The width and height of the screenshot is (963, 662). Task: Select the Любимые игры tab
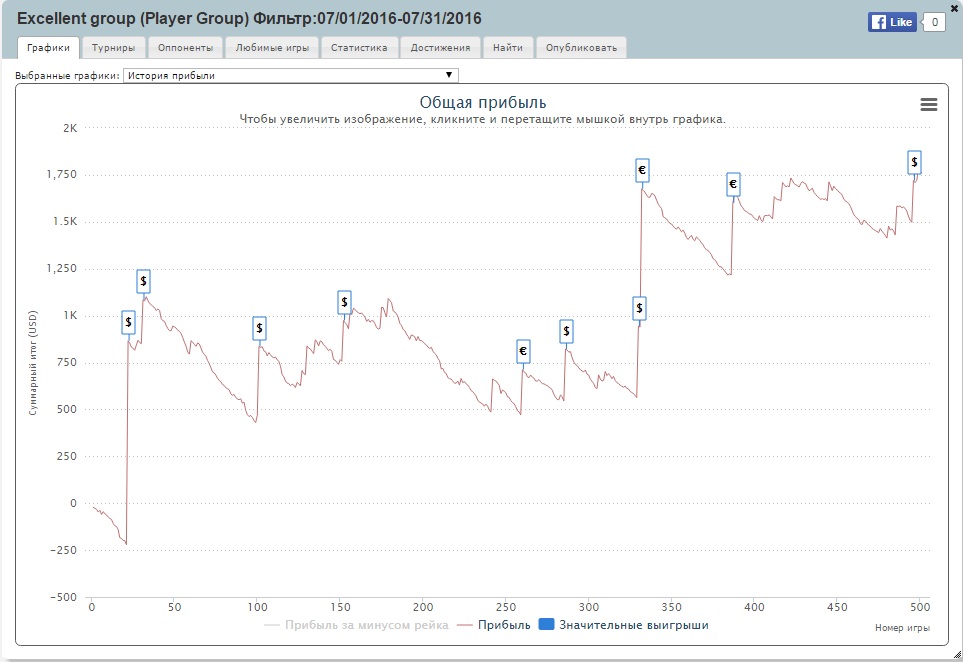(272, 47)
